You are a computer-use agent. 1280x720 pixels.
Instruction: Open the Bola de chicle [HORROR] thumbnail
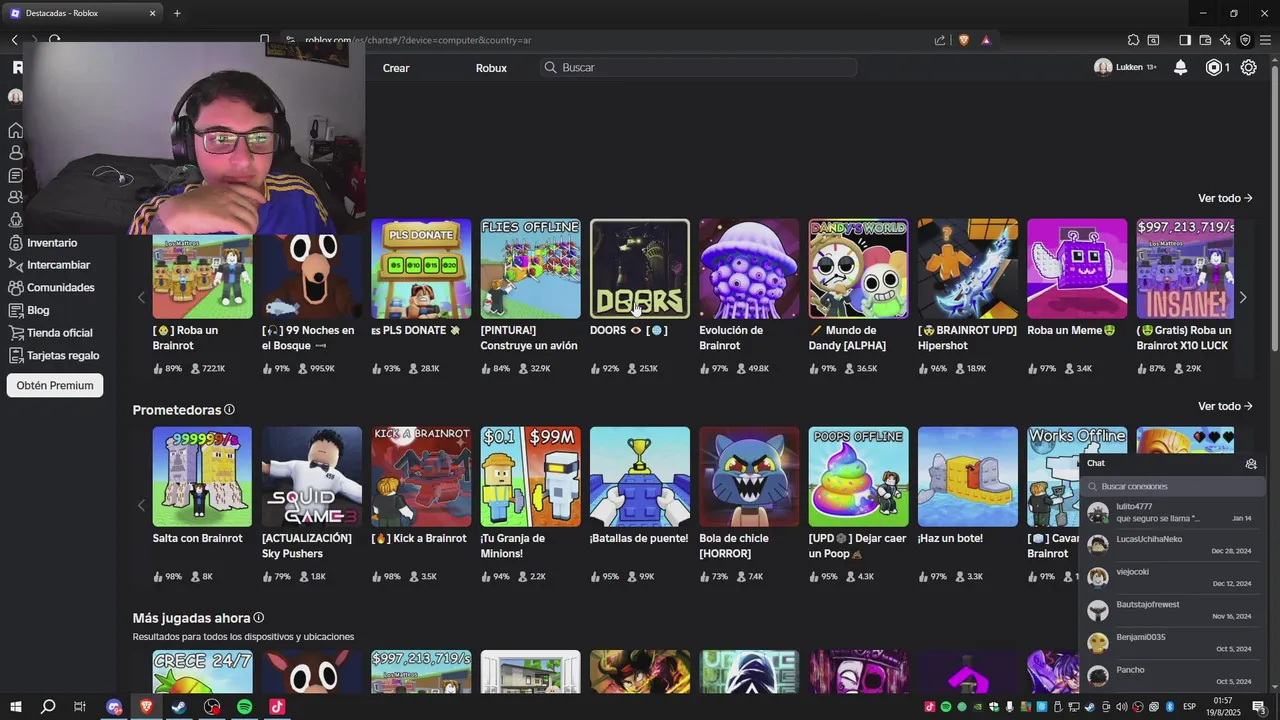coord(749,477)
